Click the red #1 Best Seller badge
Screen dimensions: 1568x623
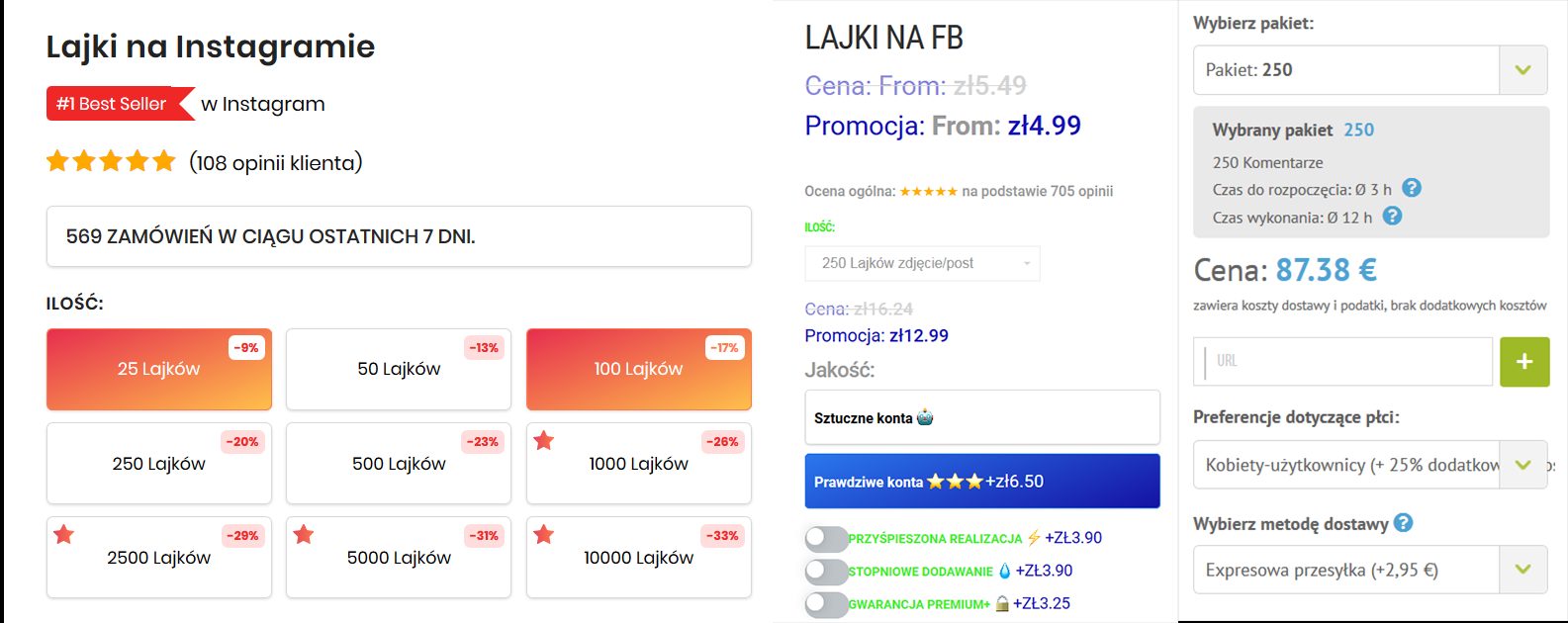(120, 104)
